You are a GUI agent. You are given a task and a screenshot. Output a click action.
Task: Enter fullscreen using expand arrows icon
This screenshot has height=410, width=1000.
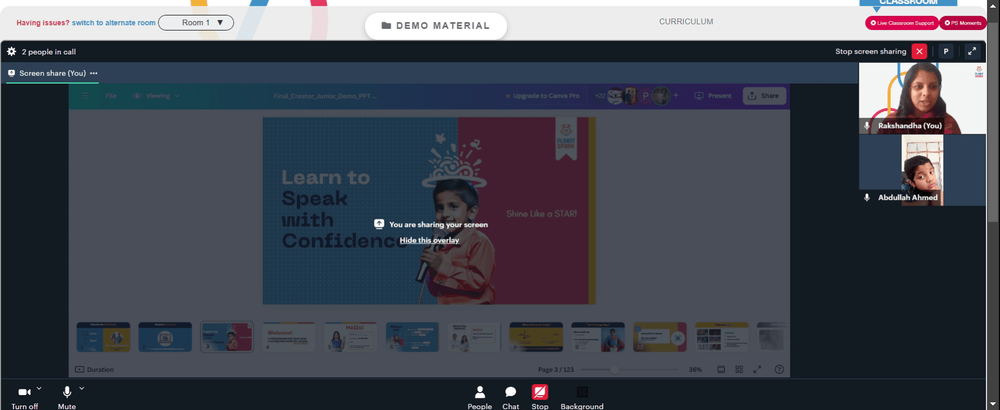[972, 52]
